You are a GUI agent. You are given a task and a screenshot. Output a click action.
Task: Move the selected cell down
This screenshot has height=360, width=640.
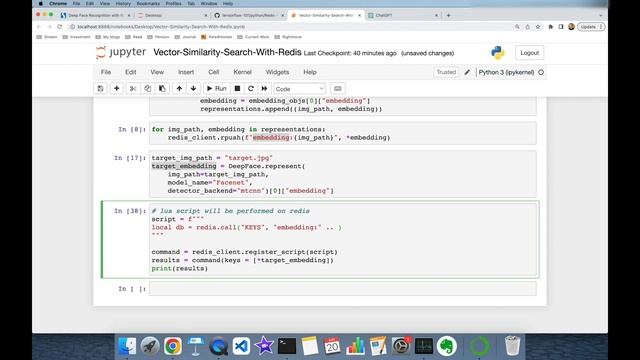click(x=193, y=89)
